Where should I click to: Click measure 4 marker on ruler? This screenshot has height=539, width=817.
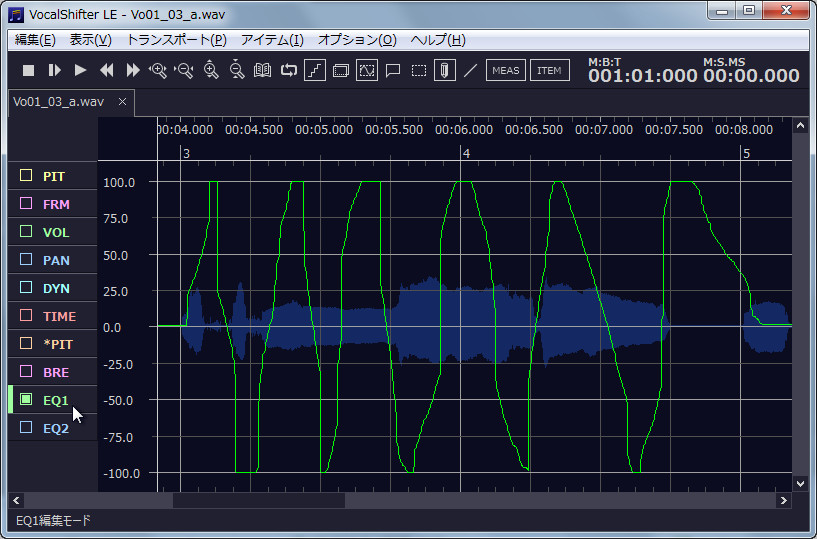click(466, 153)
